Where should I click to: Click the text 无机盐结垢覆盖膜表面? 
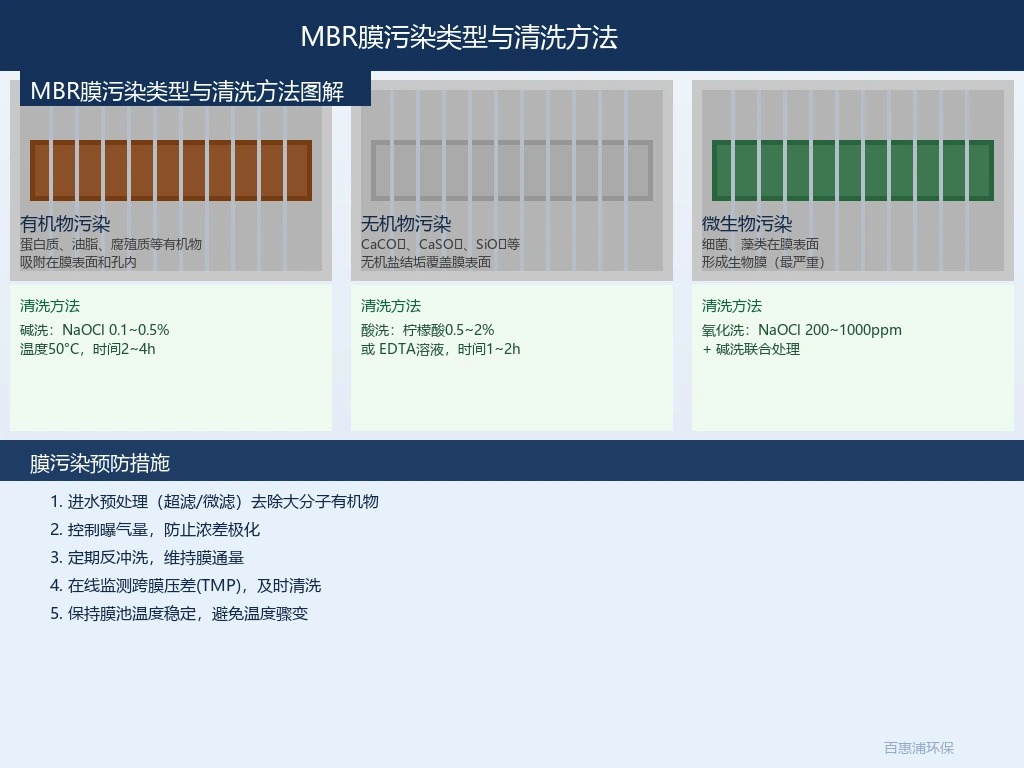pos(426,262)
